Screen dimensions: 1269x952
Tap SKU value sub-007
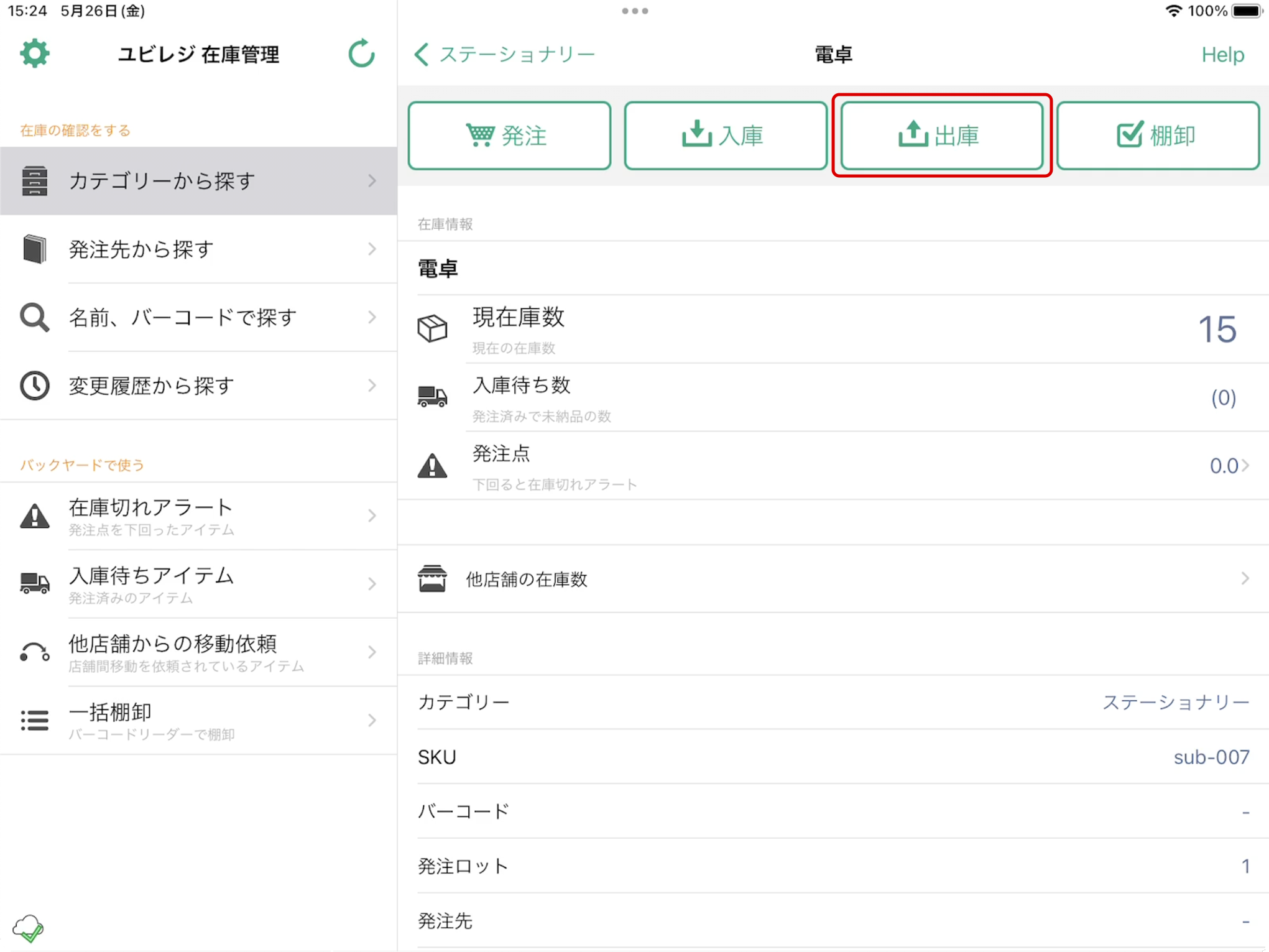[1211, 757]
